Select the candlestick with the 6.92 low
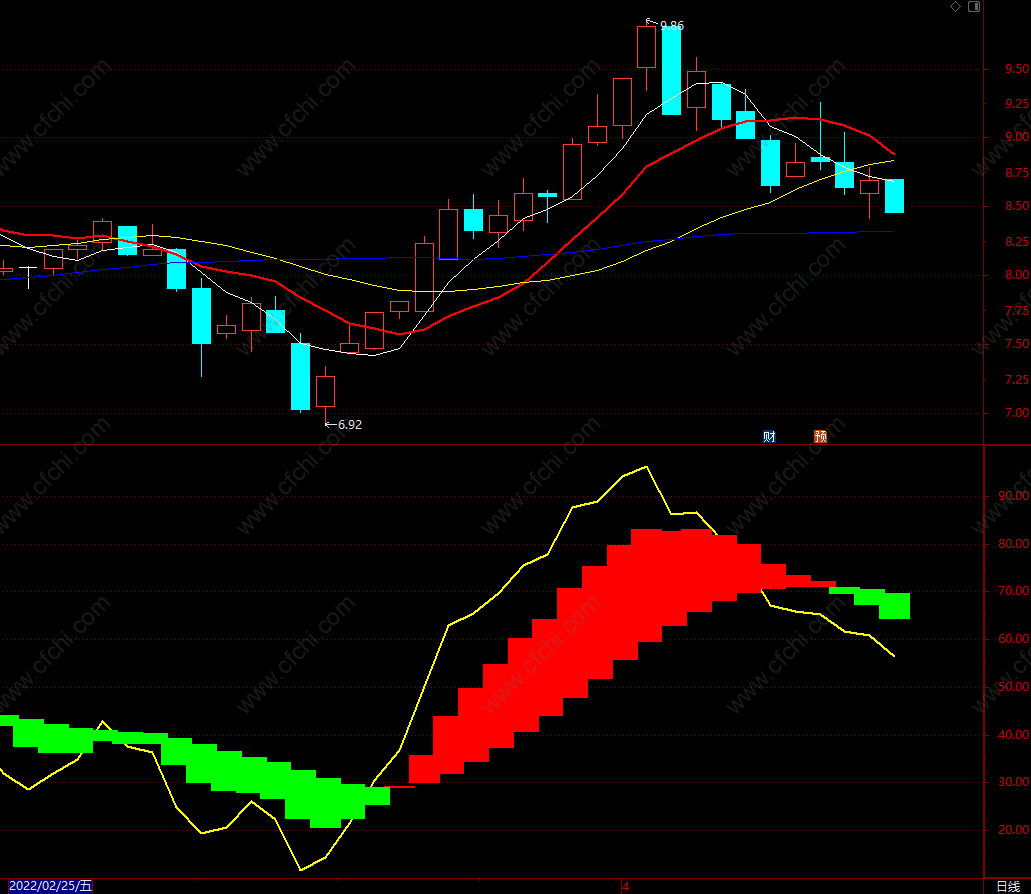This screenshot has width=1031, height=894. (x=325, y=391)
